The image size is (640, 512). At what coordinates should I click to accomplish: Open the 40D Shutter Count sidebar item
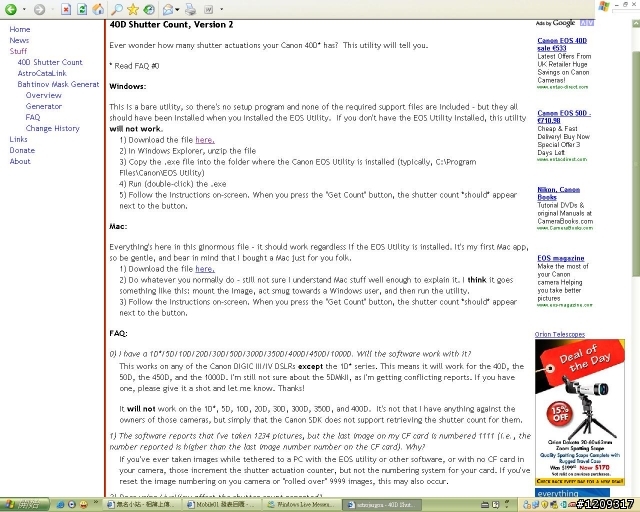tap(50, 62)
